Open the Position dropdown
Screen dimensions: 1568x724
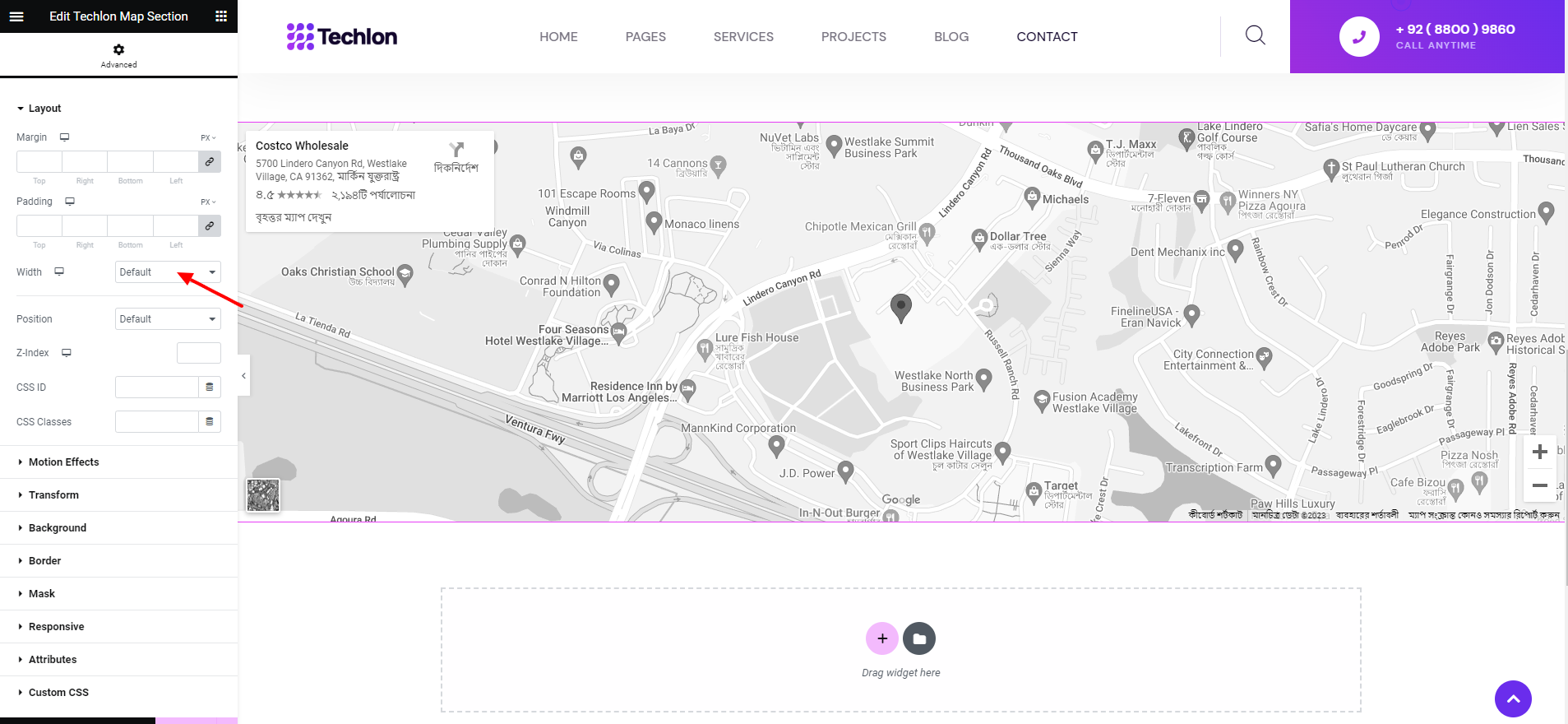168,319
